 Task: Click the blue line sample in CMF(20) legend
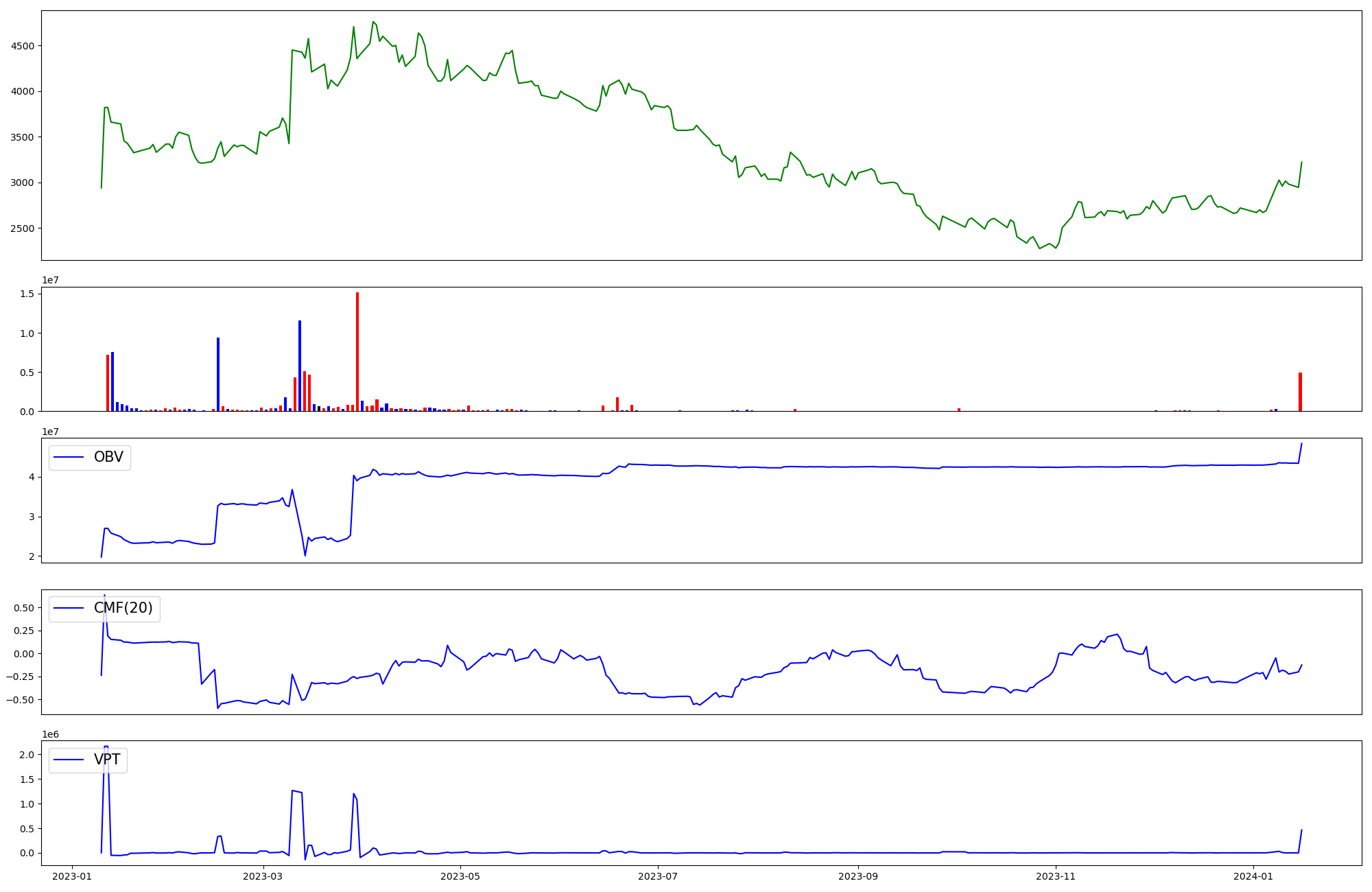click(x=69, y=608)
